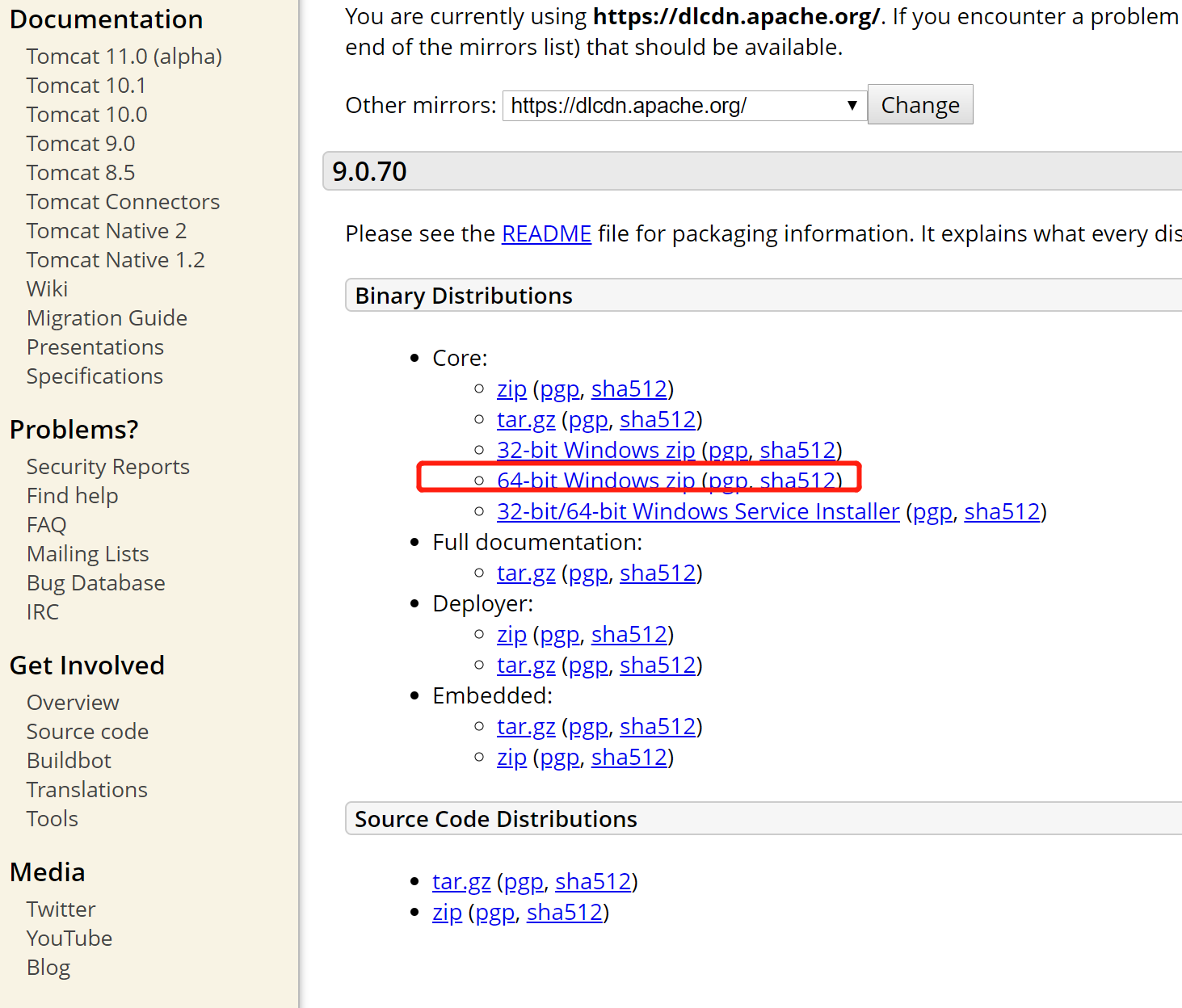Screen dimensions: 1182x1008
Task: Click the Change mirror button
Action: coord(920,105)
